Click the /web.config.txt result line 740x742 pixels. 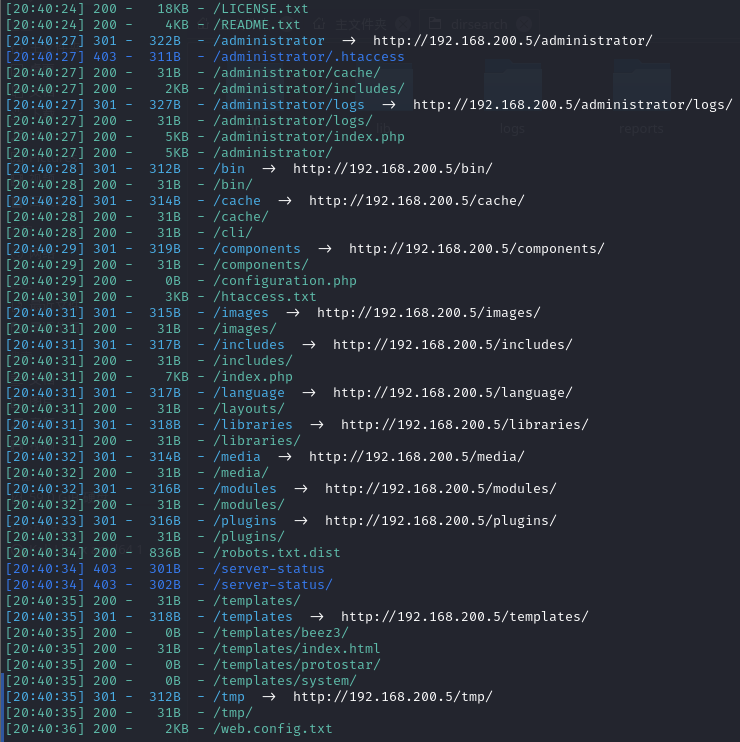[273, 729]
